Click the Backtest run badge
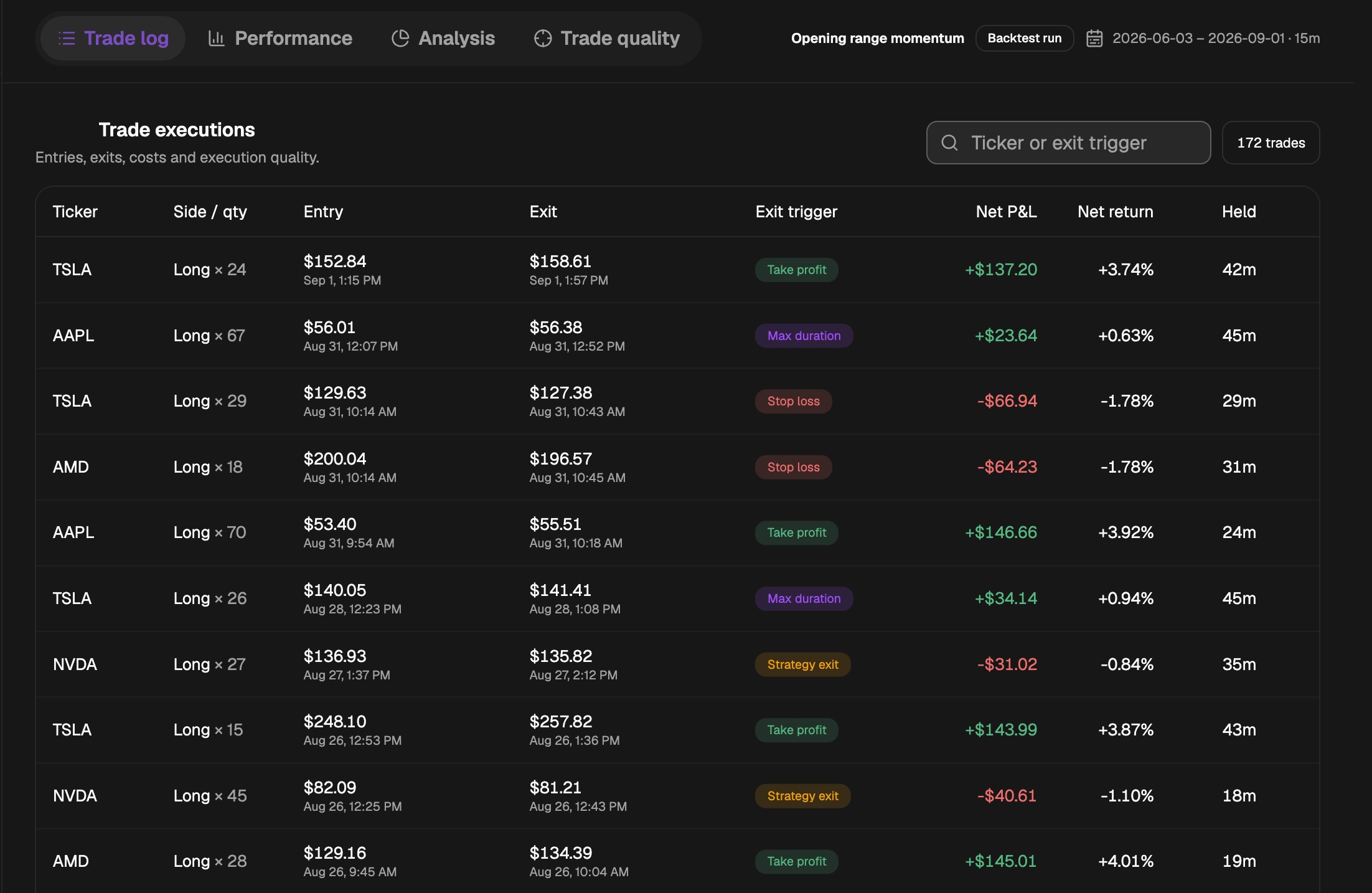Viewport: 1372px width, 893px height. (1024, 38)
